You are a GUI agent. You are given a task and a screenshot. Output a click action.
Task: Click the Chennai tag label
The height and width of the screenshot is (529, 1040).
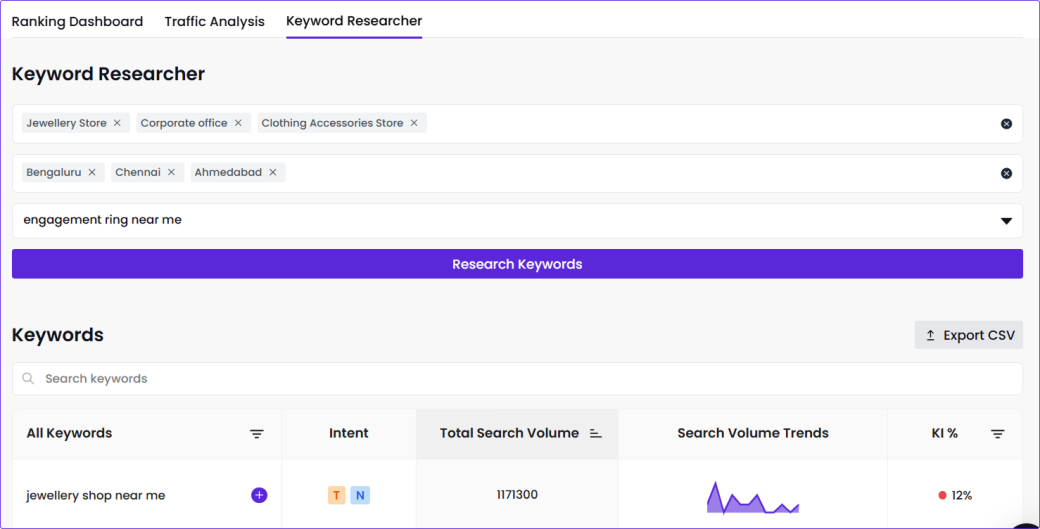pyautogui.click(x=138, y=172)
